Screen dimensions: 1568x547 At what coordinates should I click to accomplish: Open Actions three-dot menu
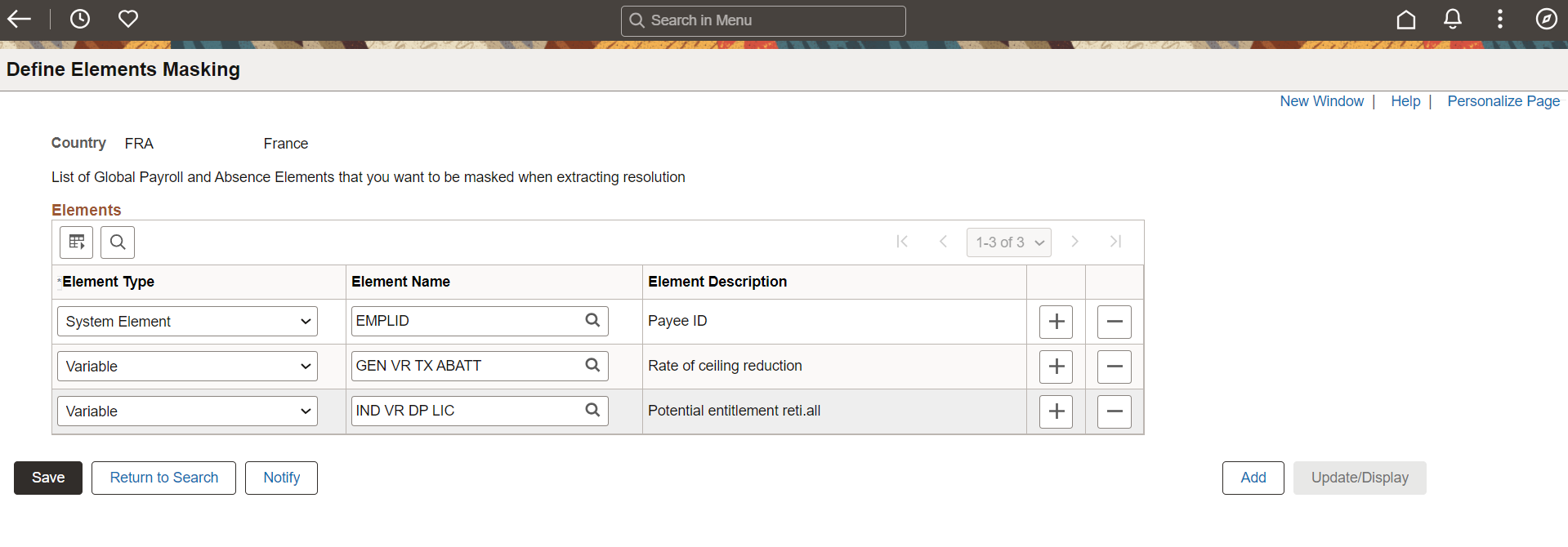point(1499,19)
